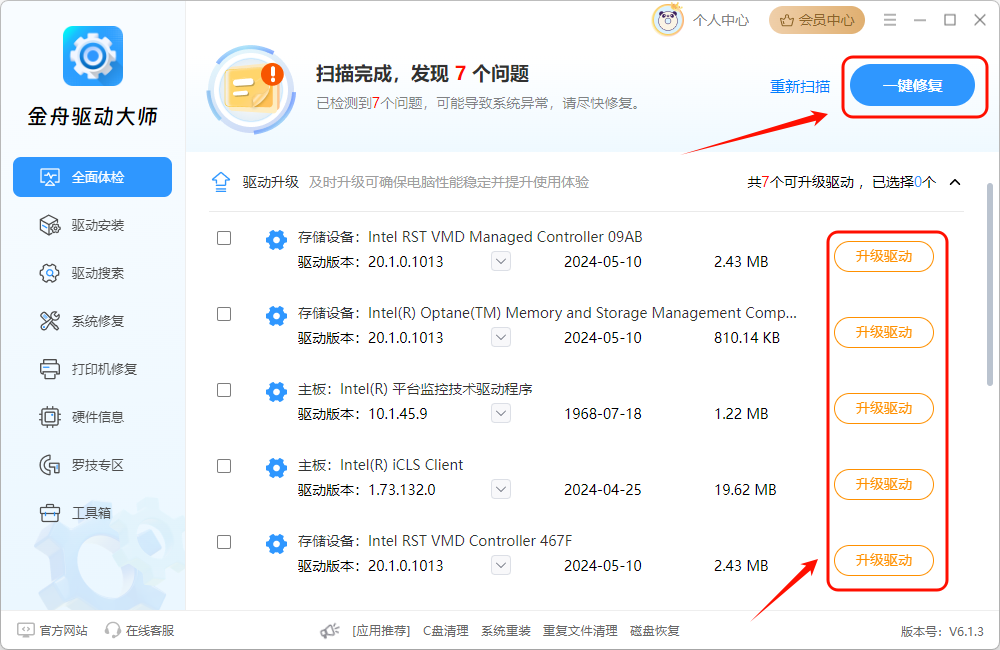Open the hamburger main menu in title bar
The height and width of the screenshot is (650, 1000).
890,20
